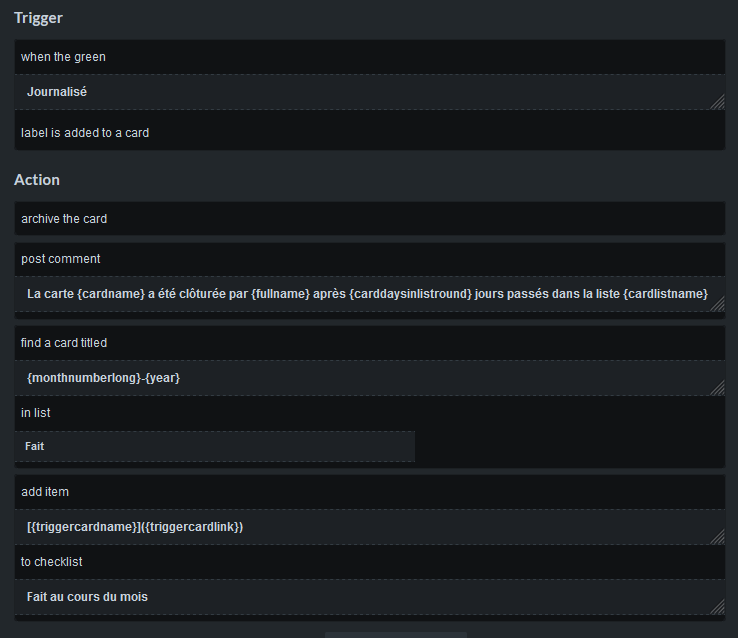Click the "to checklist" row label
This screenshot has height=638, width=738.
pos(51,562)
